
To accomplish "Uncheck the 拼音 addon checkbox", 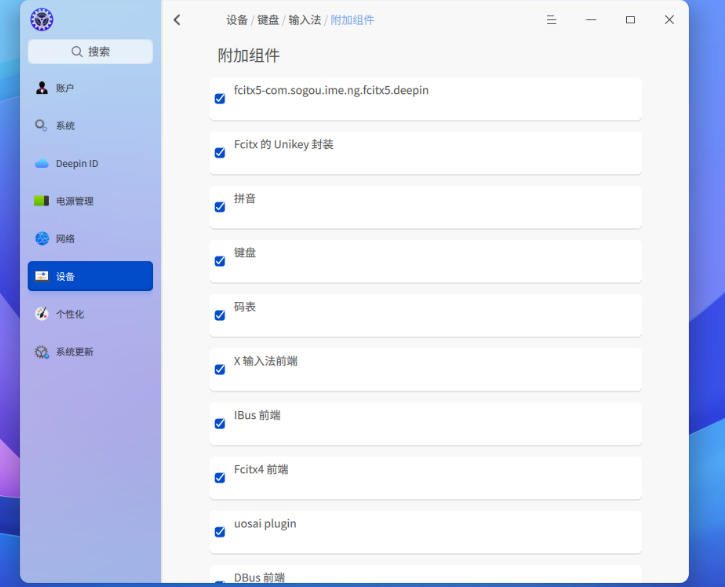I will point(220,207).
